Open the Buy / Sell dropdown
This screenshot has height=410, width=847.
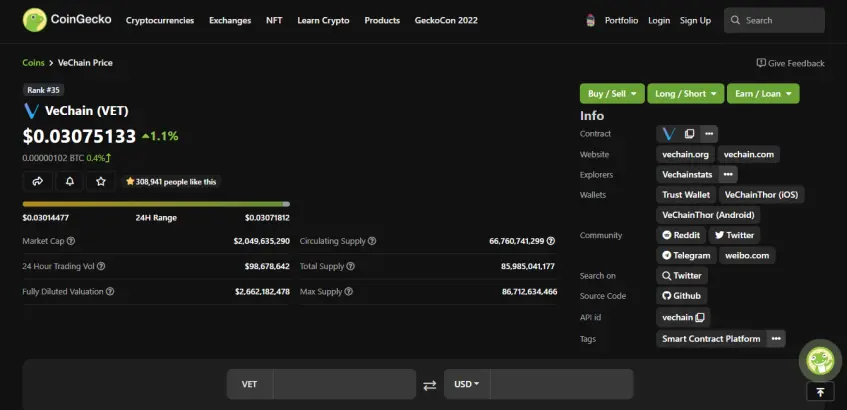coord(612,93)
